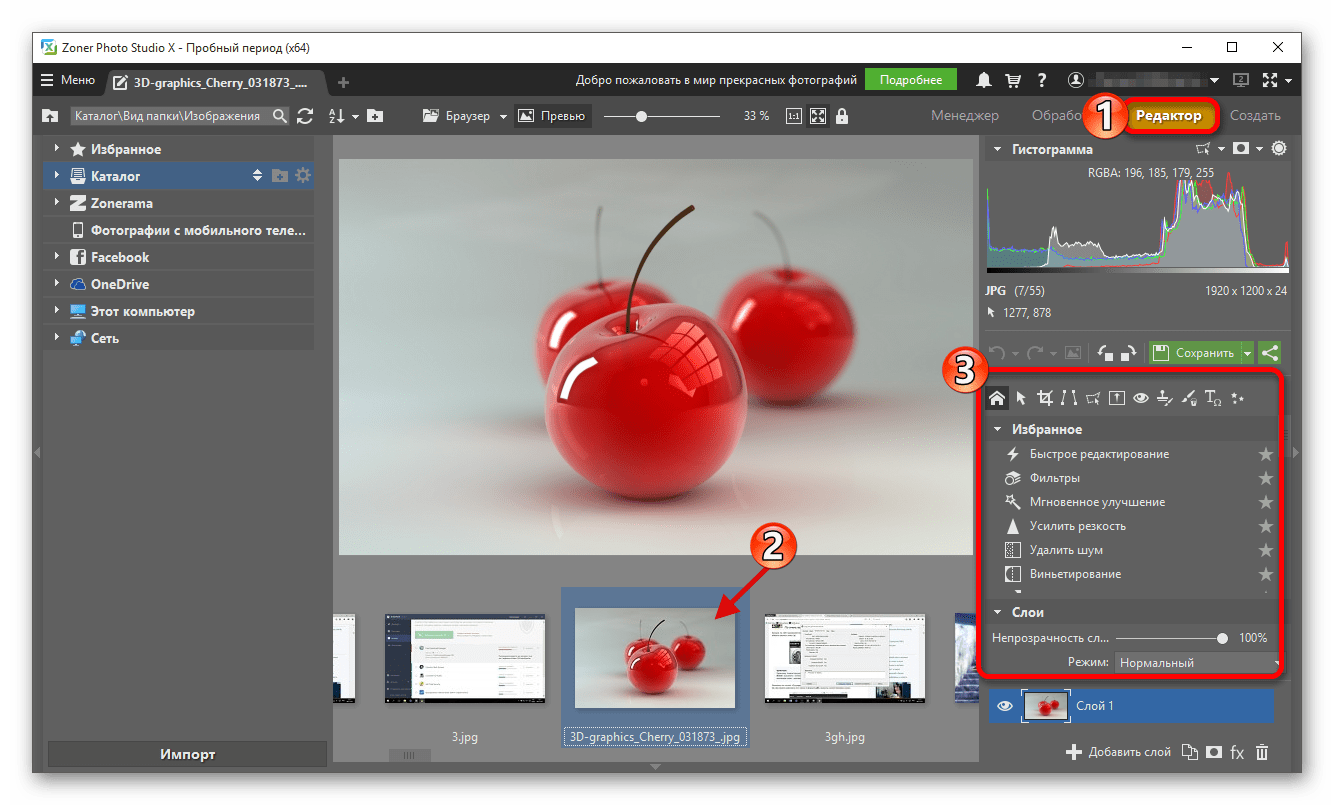Select the effects stars tool

[1238, 398]
